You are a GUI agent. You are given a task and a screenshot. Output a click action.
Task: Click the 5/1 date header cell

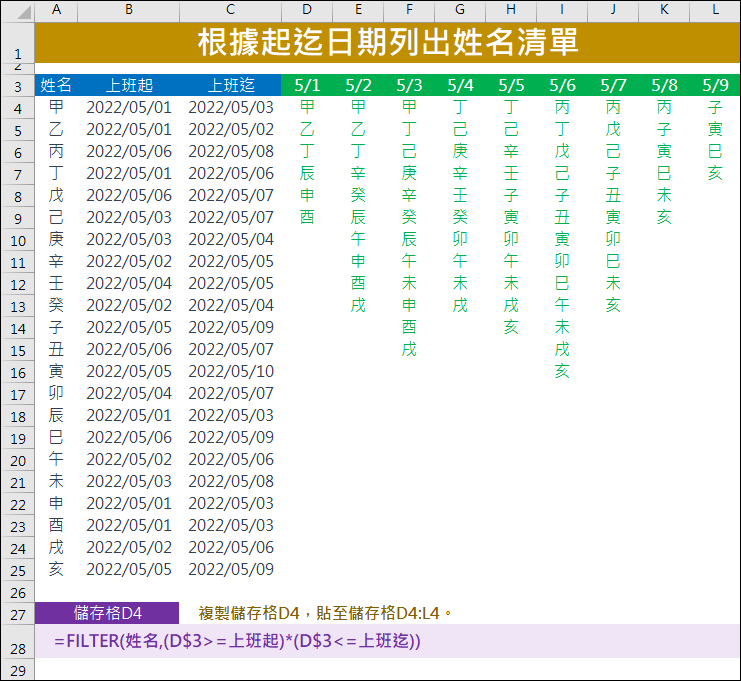(x=307, y=85)
